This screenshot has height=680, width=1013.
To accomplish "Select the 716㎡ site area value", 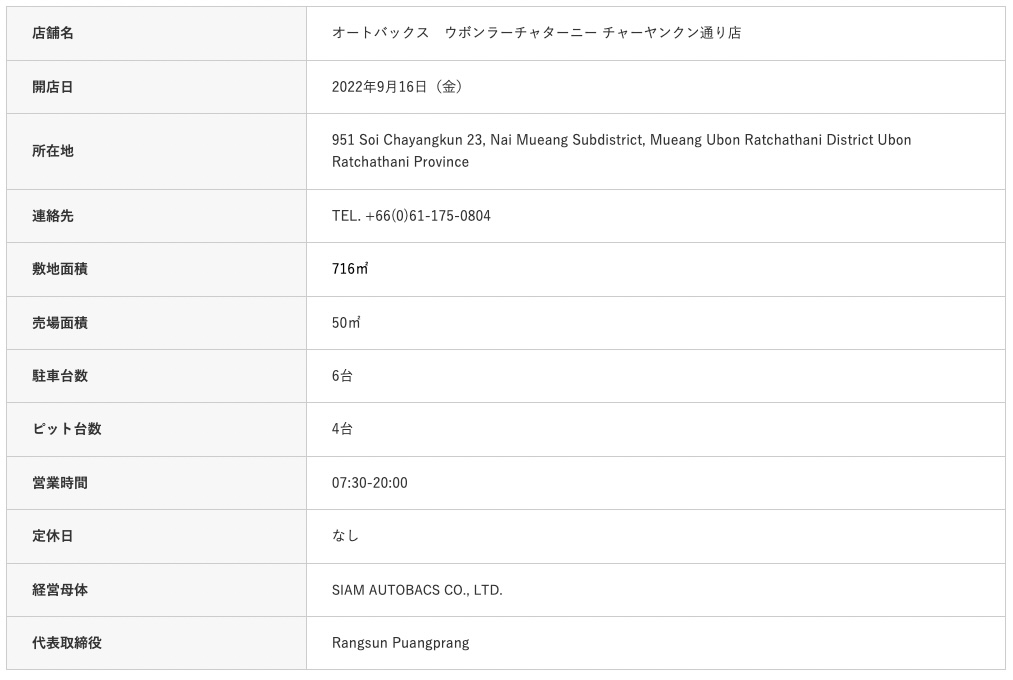I will 350,269.
